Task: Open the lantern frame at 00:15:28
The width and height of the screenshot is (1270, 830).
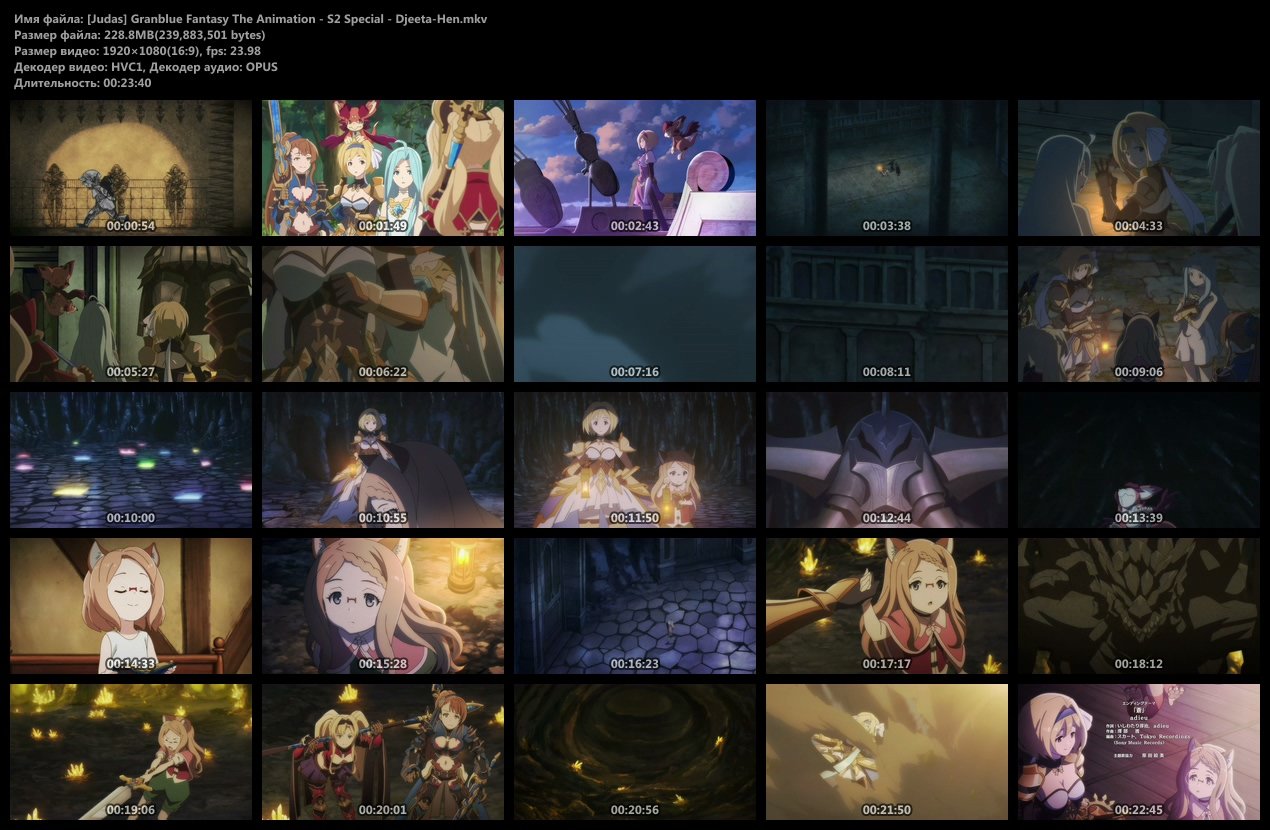Action: [x=383, y=606]
